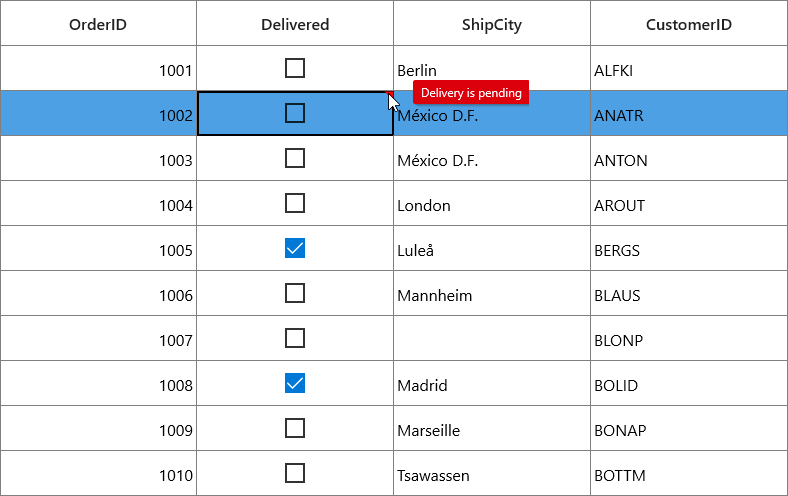Toggle the Delivered checkbox in row 1002
The height and width of the screenshot is (496, 788).
point(294,113)
